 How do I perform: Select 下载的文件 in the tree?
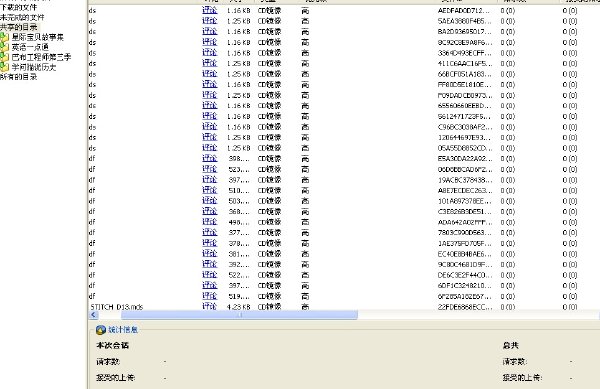[x=18, y=7]
